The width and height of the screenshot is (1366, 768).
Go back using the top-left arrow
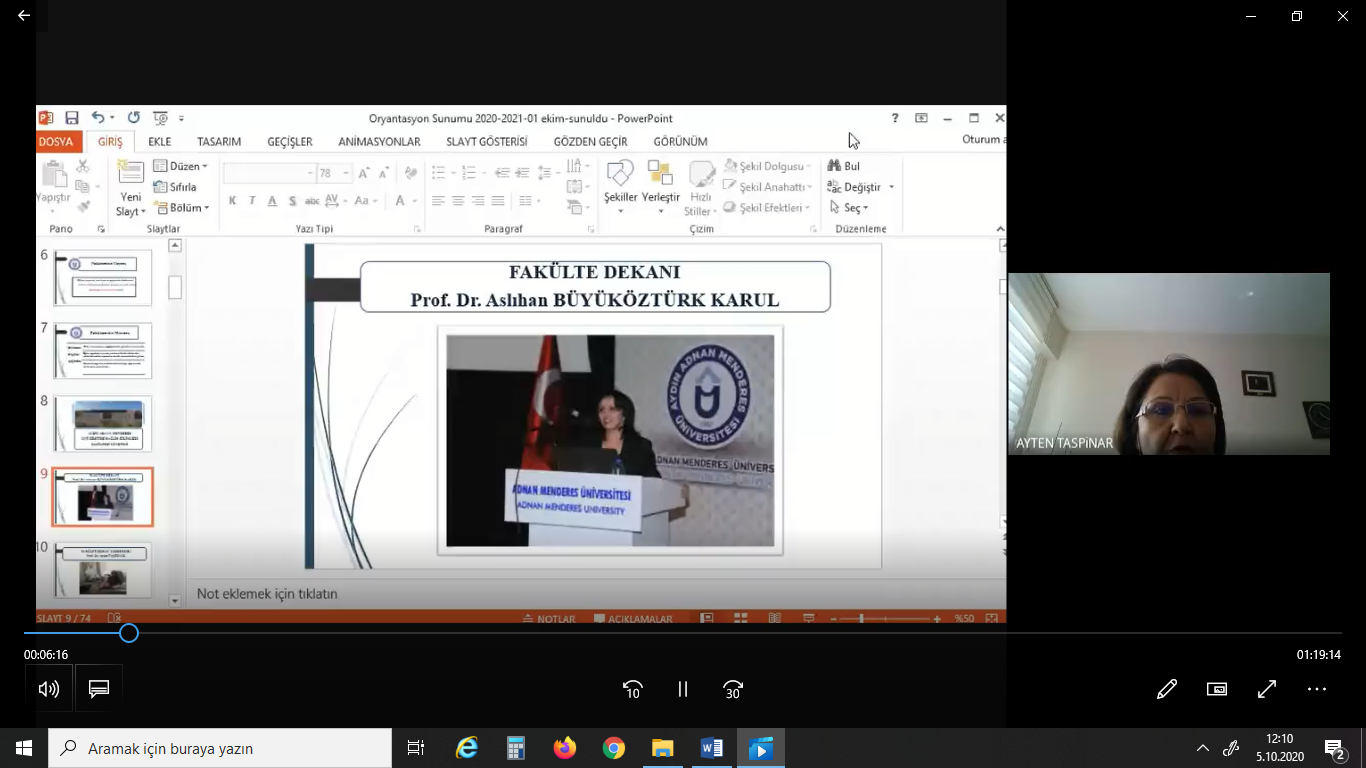[24, 15]
